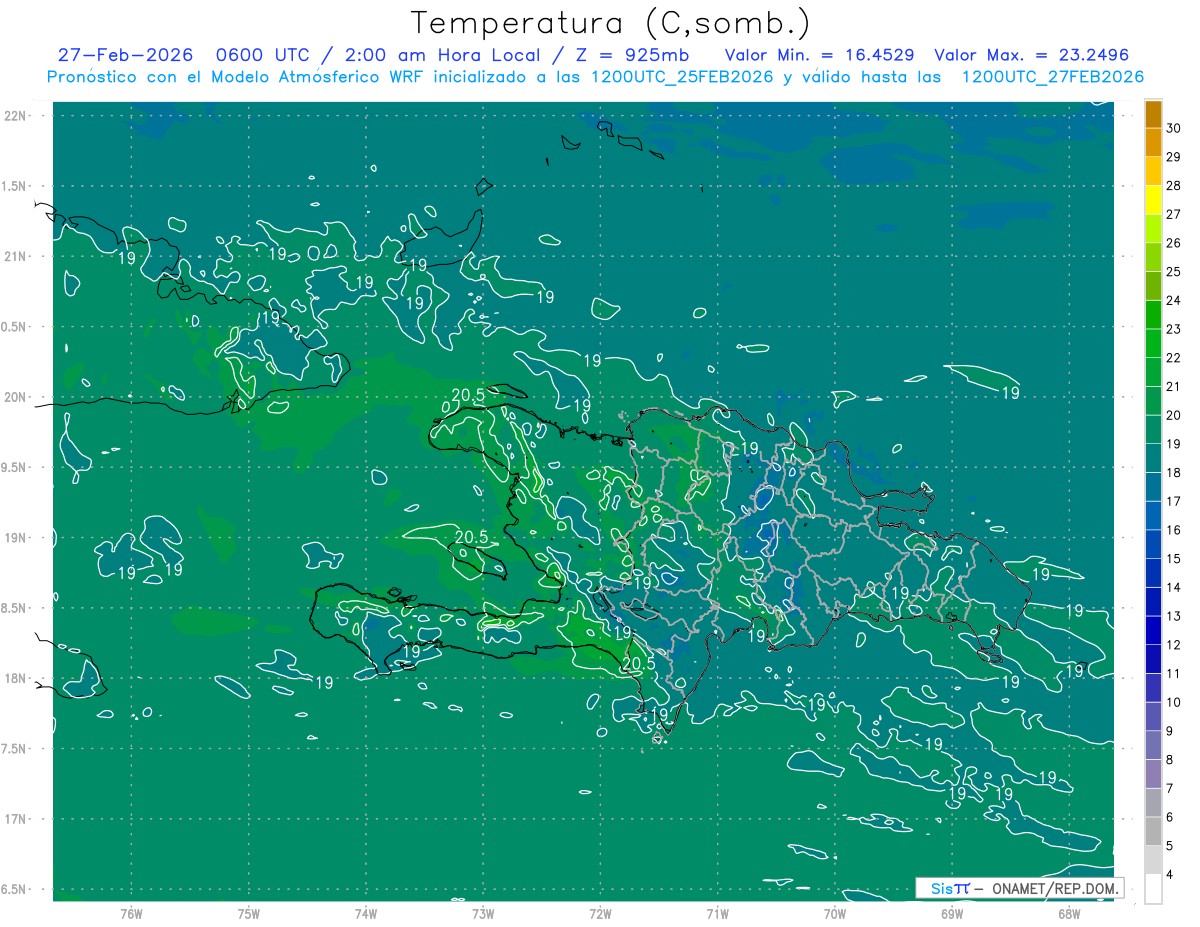Click the '0.5N' latitude axis label

pos(14,327)
